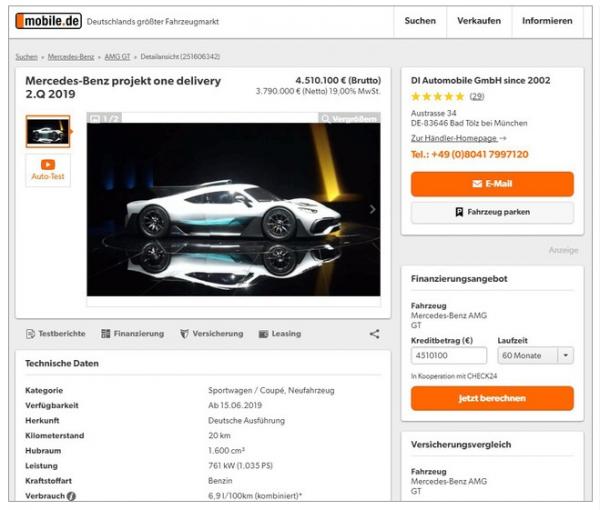
Task: Show next car photo with right arrow
Action: 372,209
